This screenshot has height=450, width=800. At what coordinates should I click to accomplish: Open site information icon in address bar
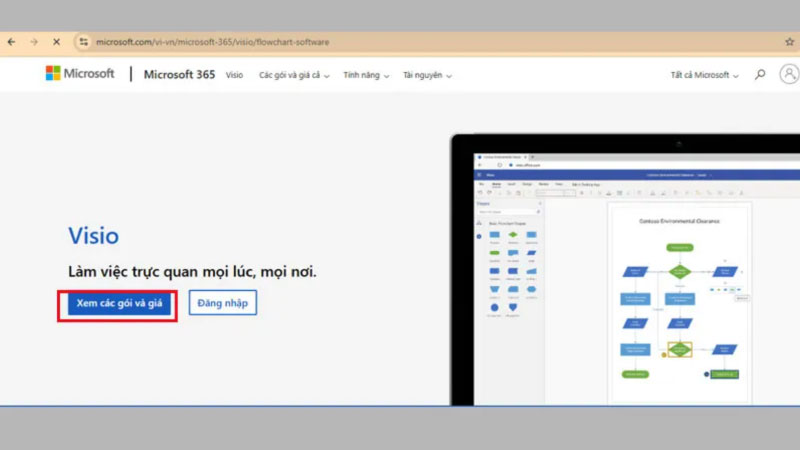(x=84, y=42)
